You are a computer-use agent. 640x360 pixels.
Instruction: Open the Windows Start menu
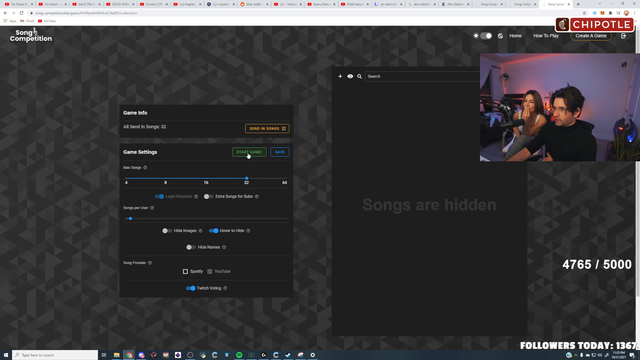[x=6, y=355]
